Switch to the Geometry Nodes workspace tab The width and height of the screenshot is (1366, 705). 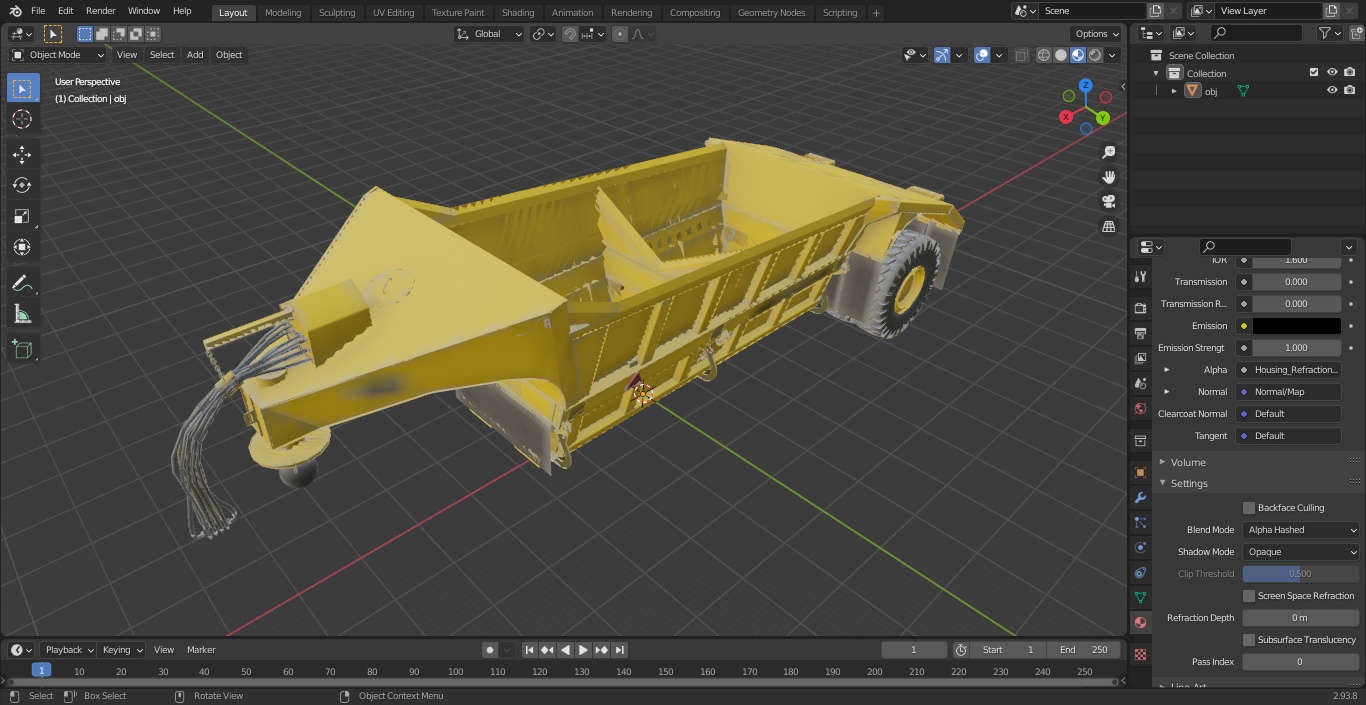771,12
